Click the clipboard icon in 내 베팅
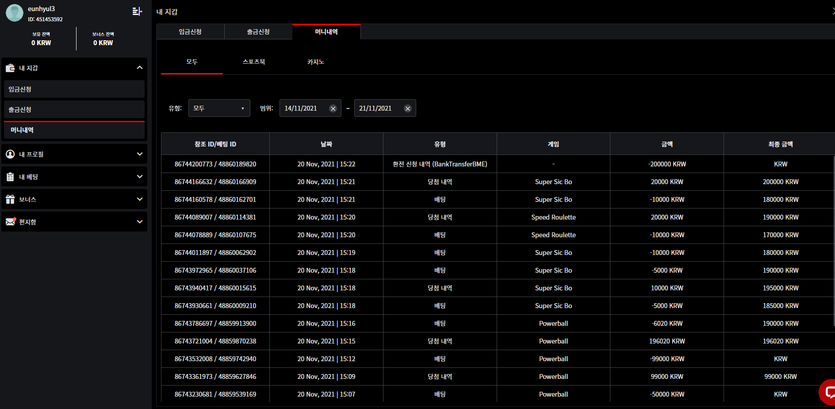This screenshot has width=835, height=409. point(10,177)
